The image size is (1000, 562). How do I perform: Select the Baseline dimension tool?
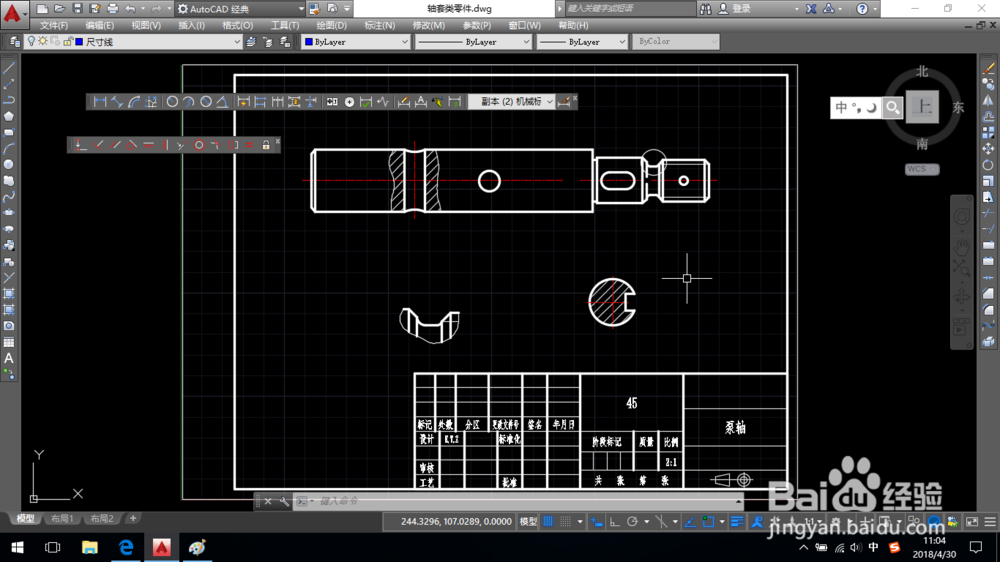pyautogui.click(x=260, y=101)
